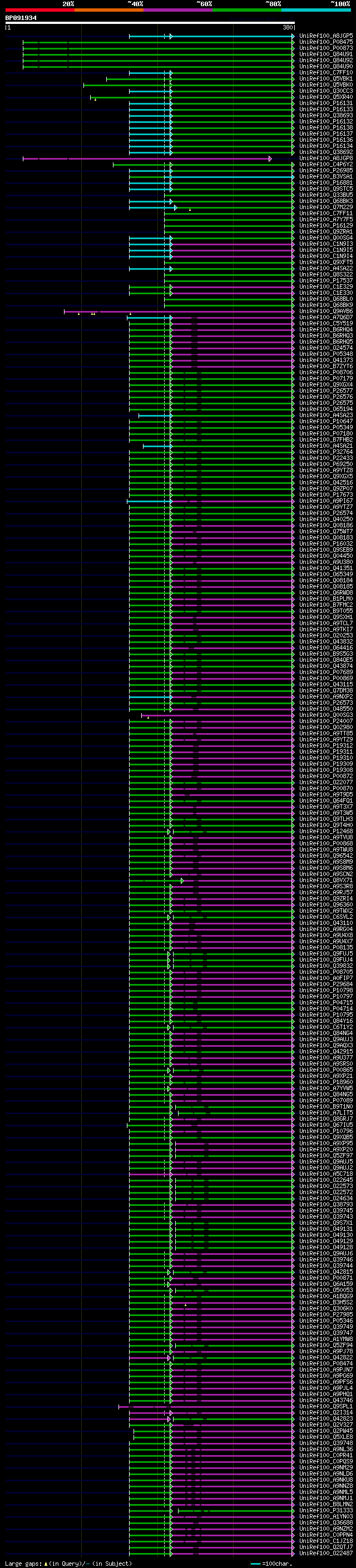The width and height of the screenshot is (356, 1568).
Task: Click the cyan alignment bar of UniRef100_A8JGP5
Action: [211, 37]
